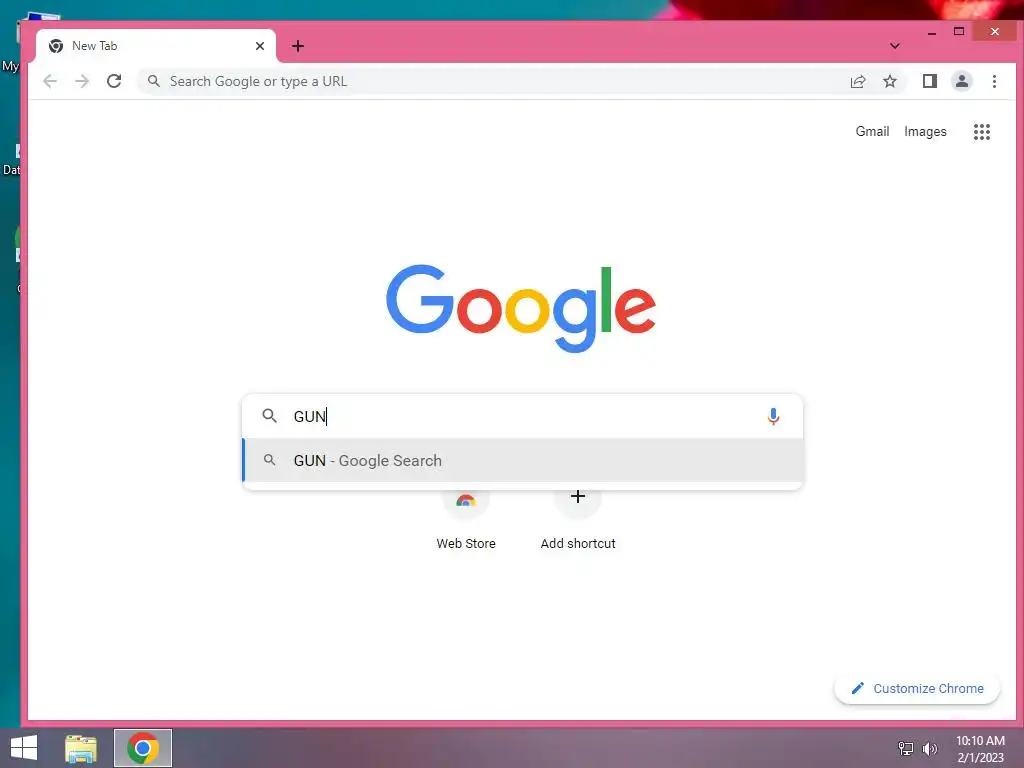Image resolution: width=1024 pixels, height=768 pixels.
Task: Click the search icon in address bar
Action: [153, 81]
